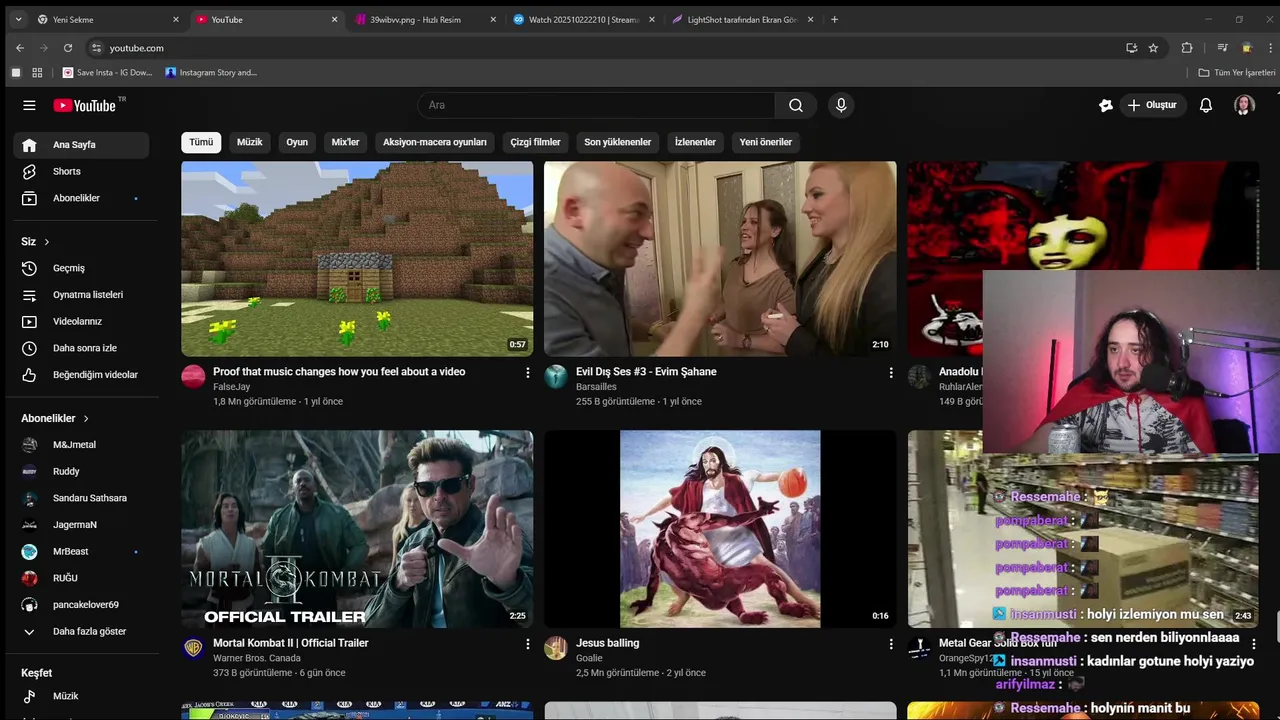The height and width of the screenshot is (720, 1280).
Task: Switch to Yeni Sekme browser tab
Action: click(x=108, y=19)
